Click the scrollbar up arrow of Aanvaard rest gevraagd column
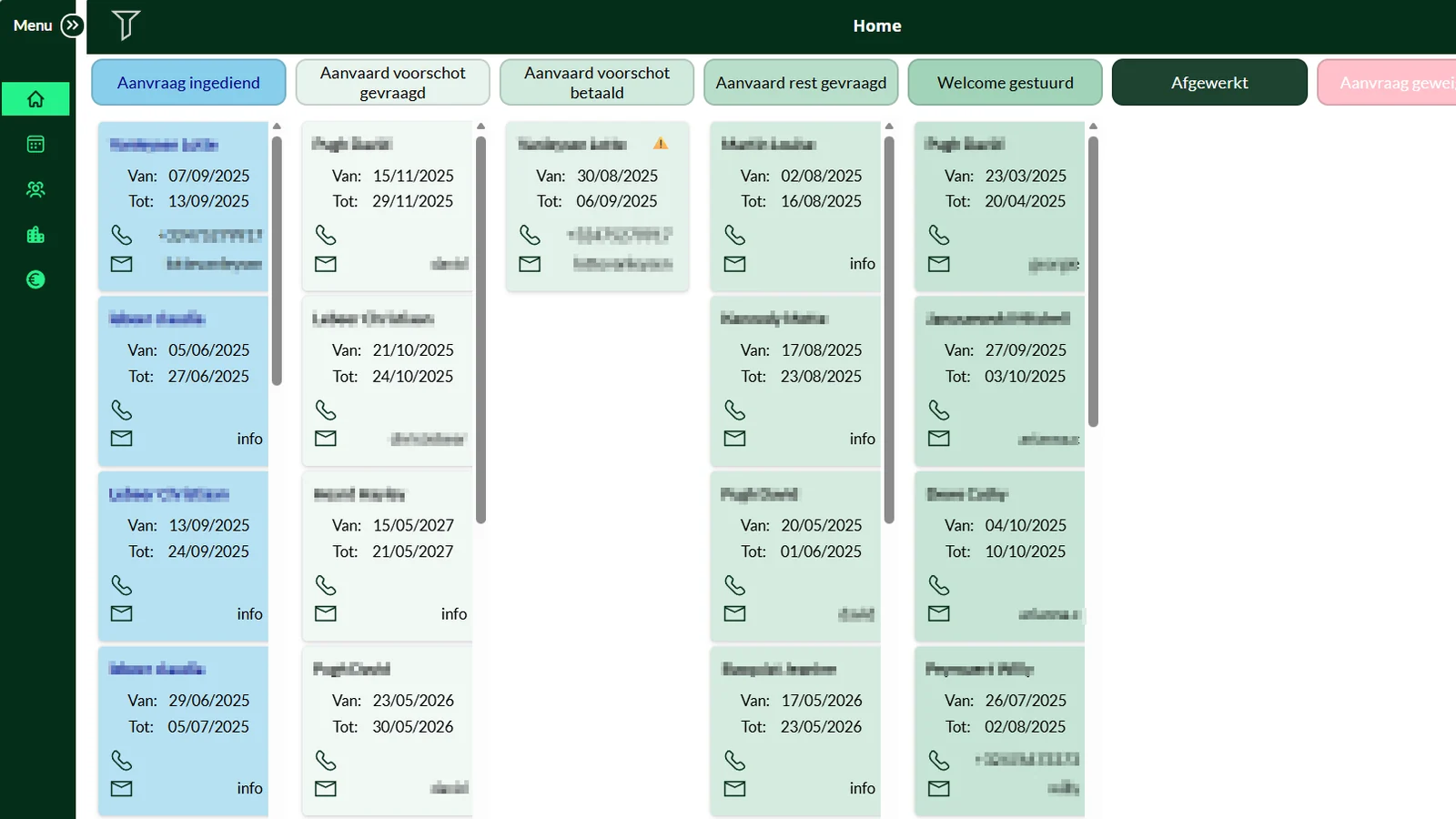Image resolution: width=1456 pixels, height=819 pixels. point(889,126)
